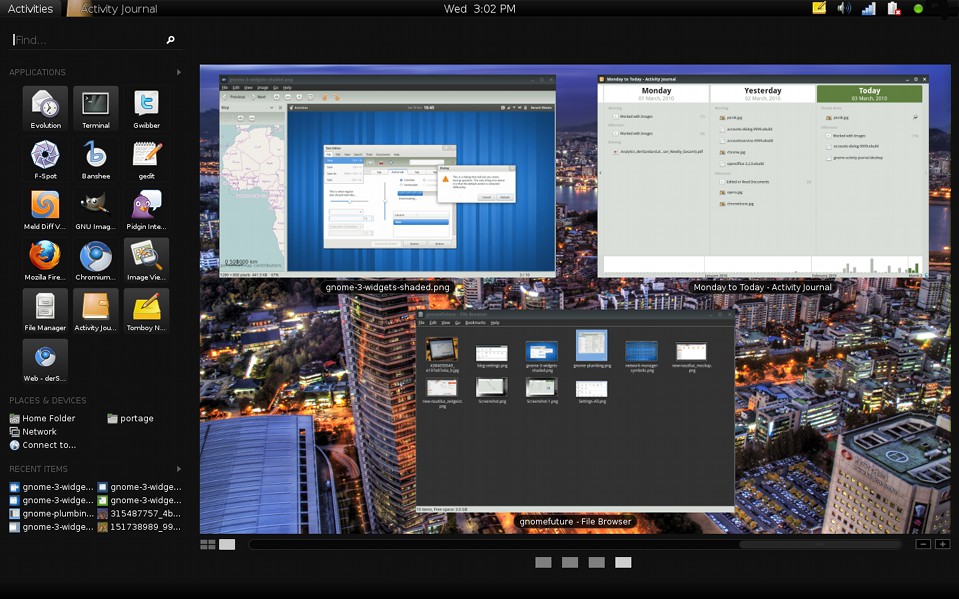The height and width of the screenshot is (599, 959).
Task: Open Bookmarks menu in File Browser window
Action: [x=475, y=322]
